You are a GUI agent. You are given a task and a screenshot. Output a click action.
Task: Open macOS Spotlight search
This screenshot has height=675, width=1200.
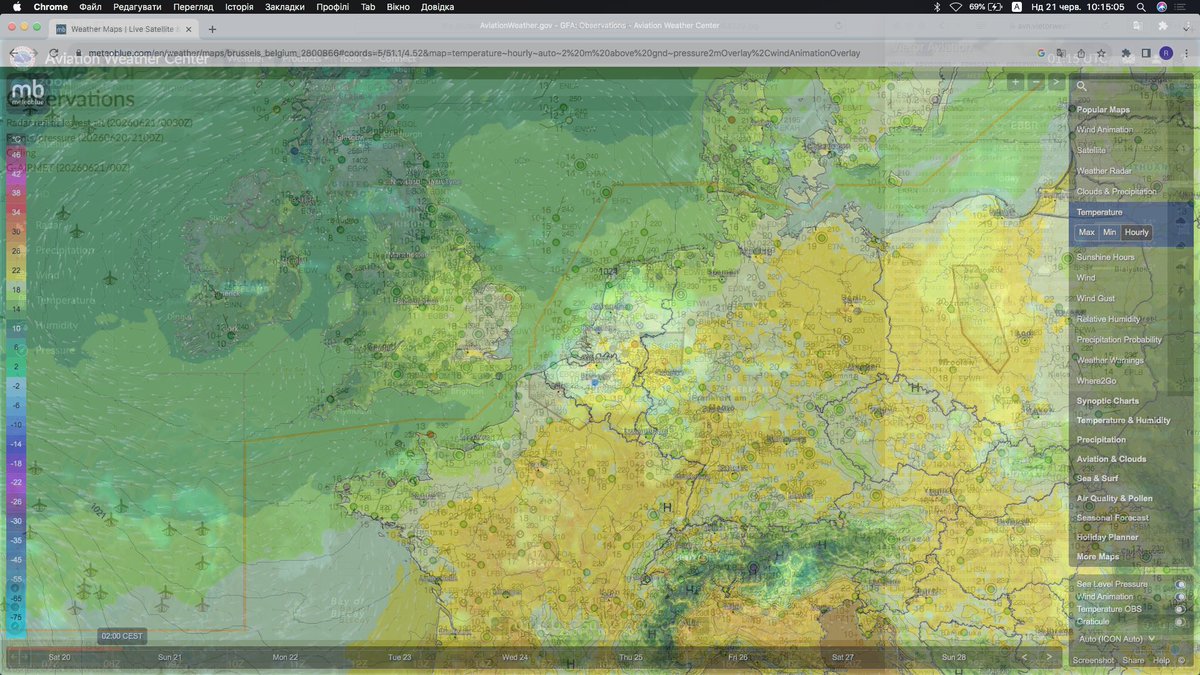[x=1141, y=7]
